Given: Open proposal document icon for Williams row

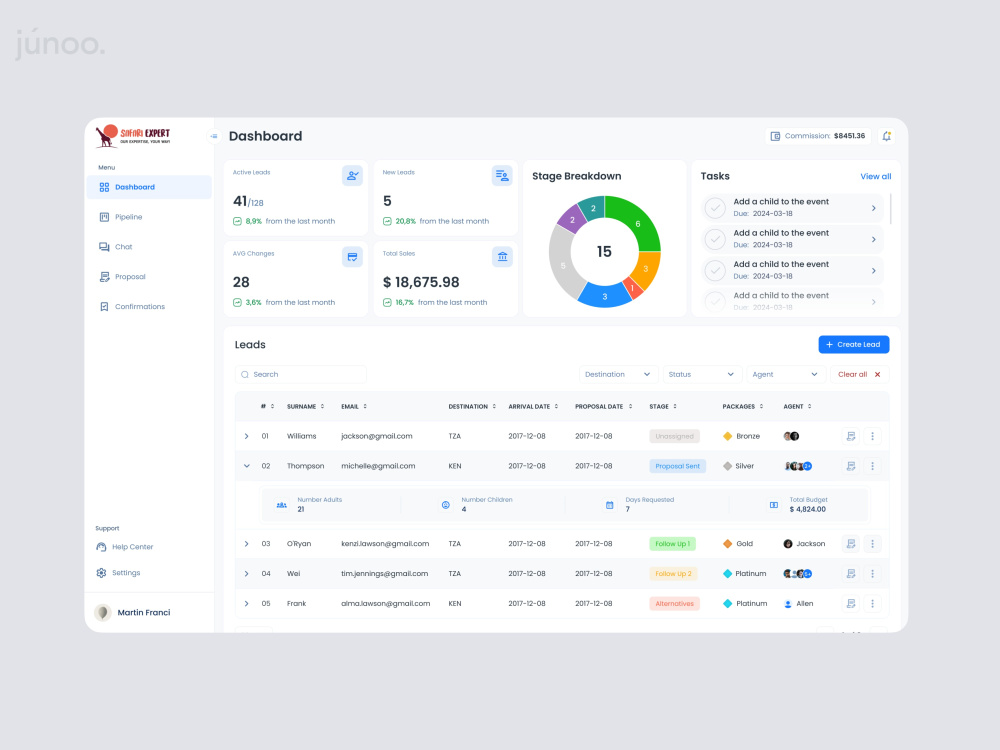Looking at the screenshot, I should 851,436.
